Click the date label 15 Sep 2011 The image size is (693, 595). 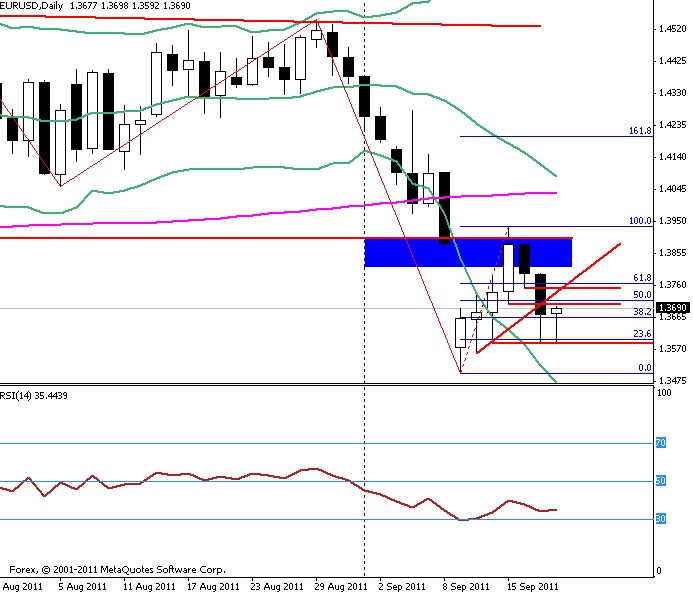point(532,587)
